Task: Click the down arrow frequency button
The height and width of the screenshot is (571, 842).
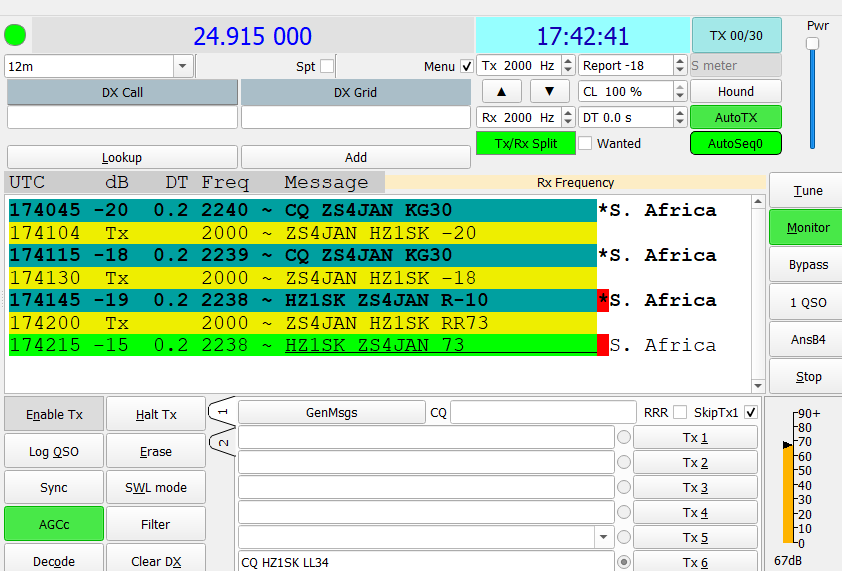Action: [x=549, y=91]
